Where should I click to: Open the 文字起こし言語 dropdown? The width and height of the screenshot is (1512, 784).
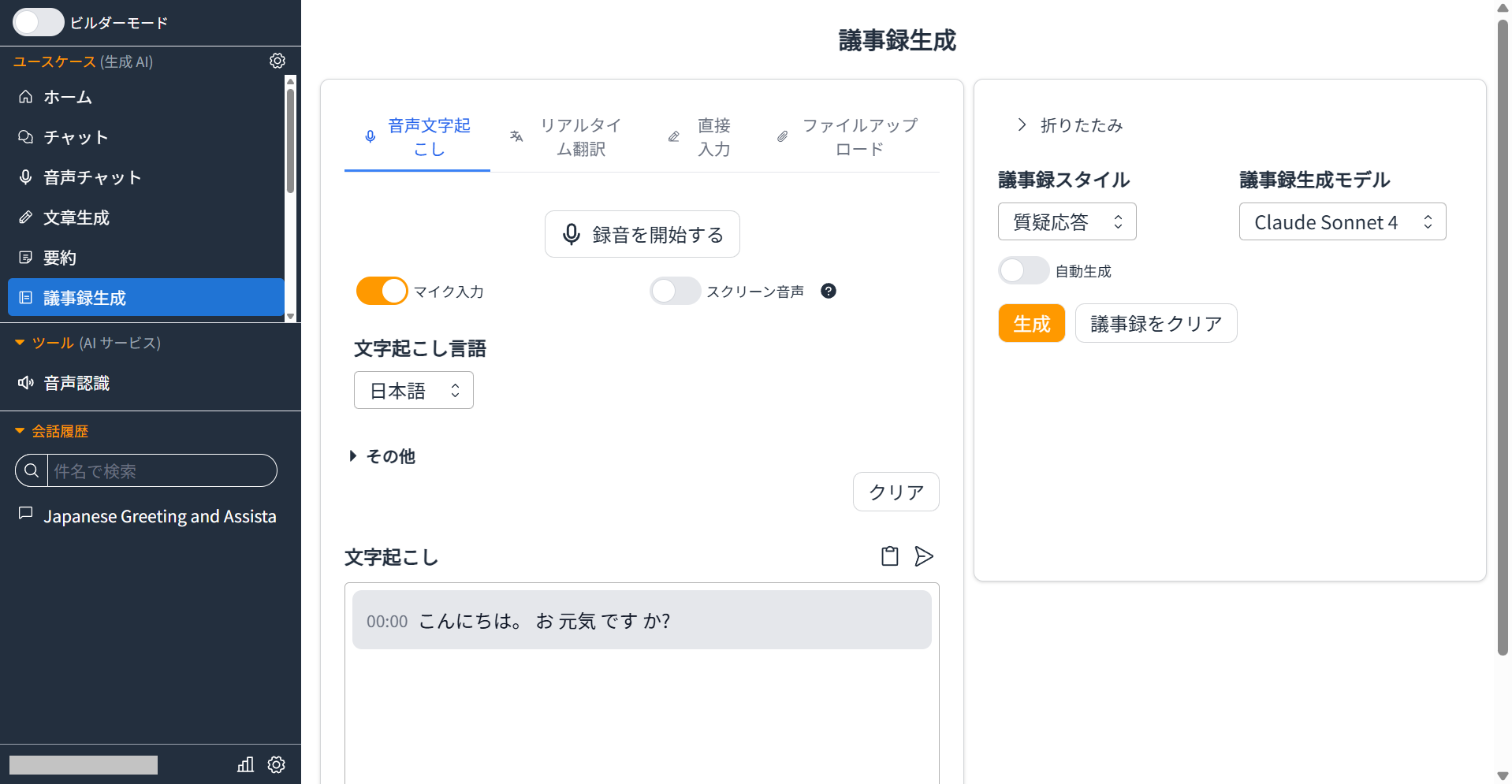click(x=413, y=389)
